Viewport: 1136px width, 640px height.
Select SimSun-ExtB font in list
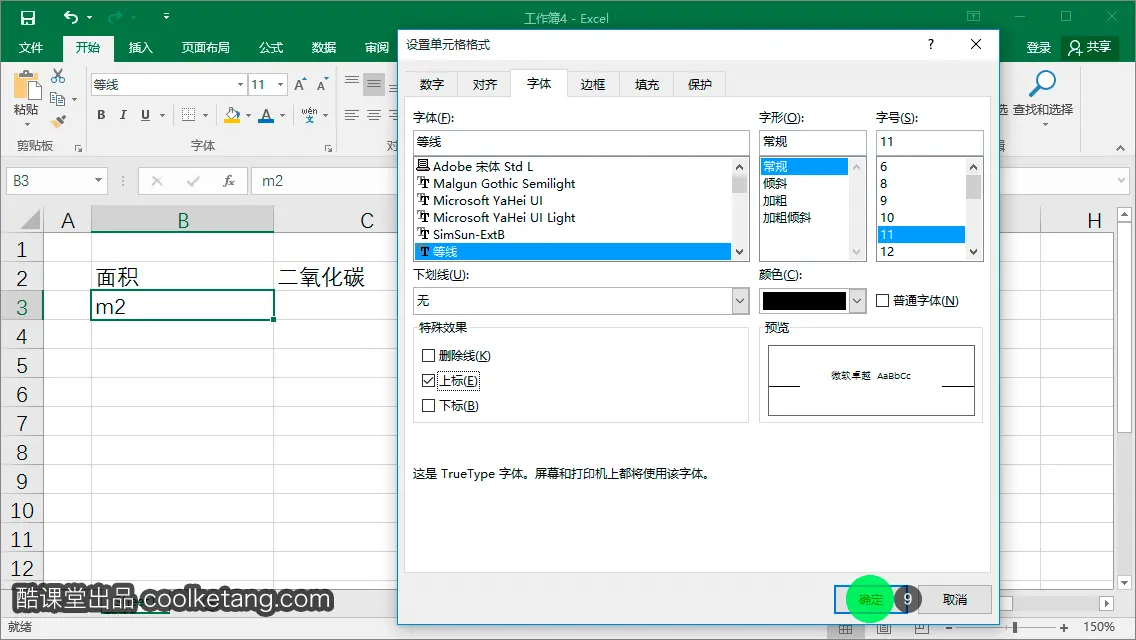click(469, 234)
